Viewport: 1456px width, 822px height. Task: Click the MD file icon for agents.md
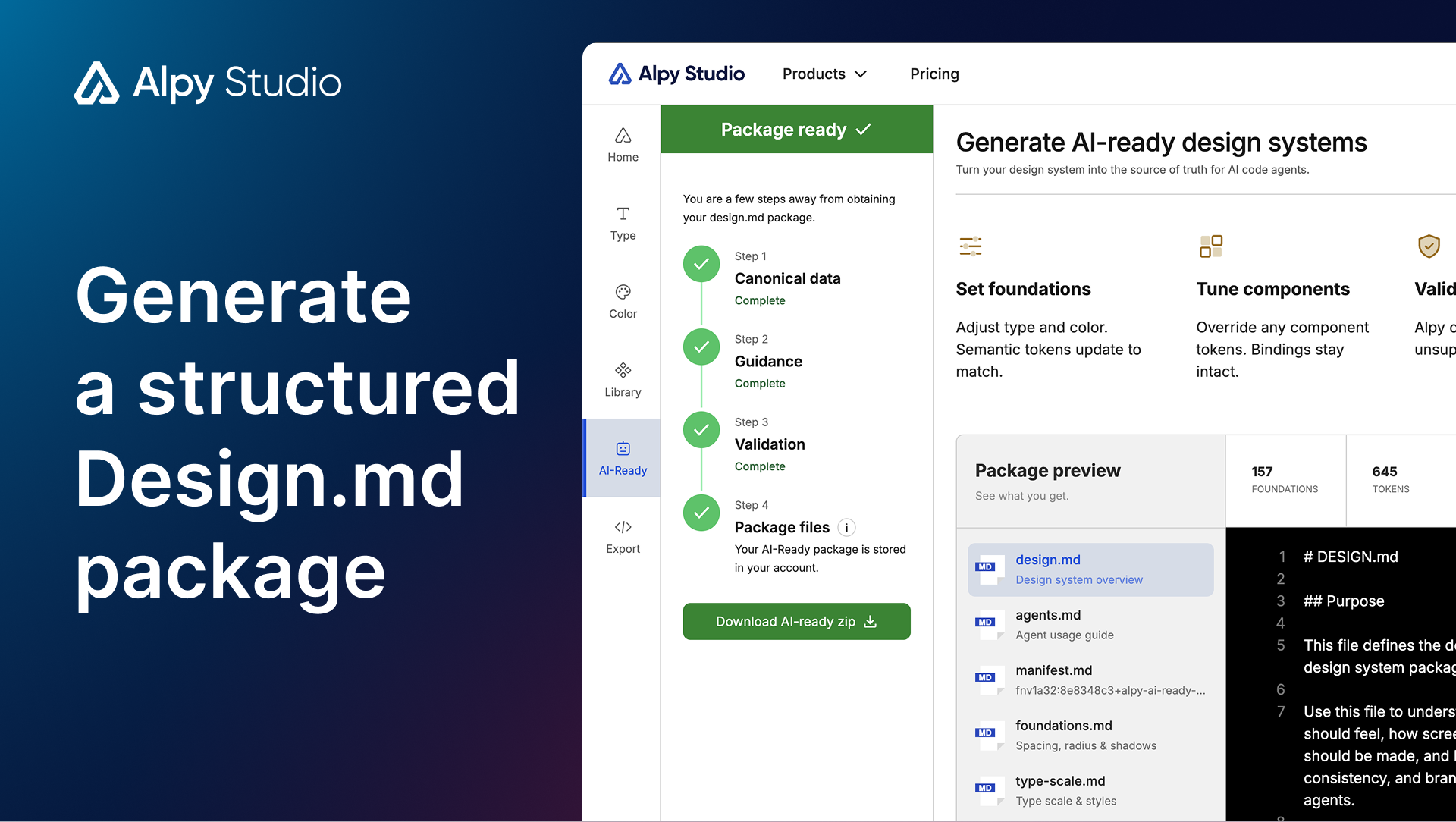pos(990,625)
